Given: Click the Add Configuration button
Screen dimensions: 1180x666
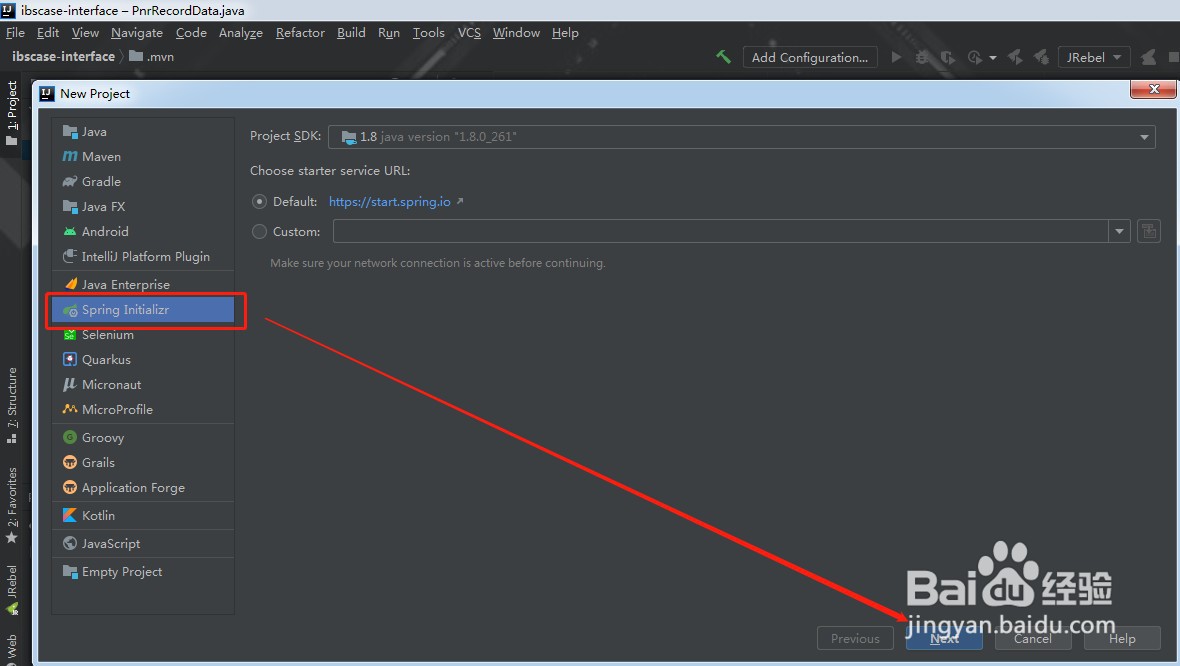Looking at the screenshot, I should [810, 57].
